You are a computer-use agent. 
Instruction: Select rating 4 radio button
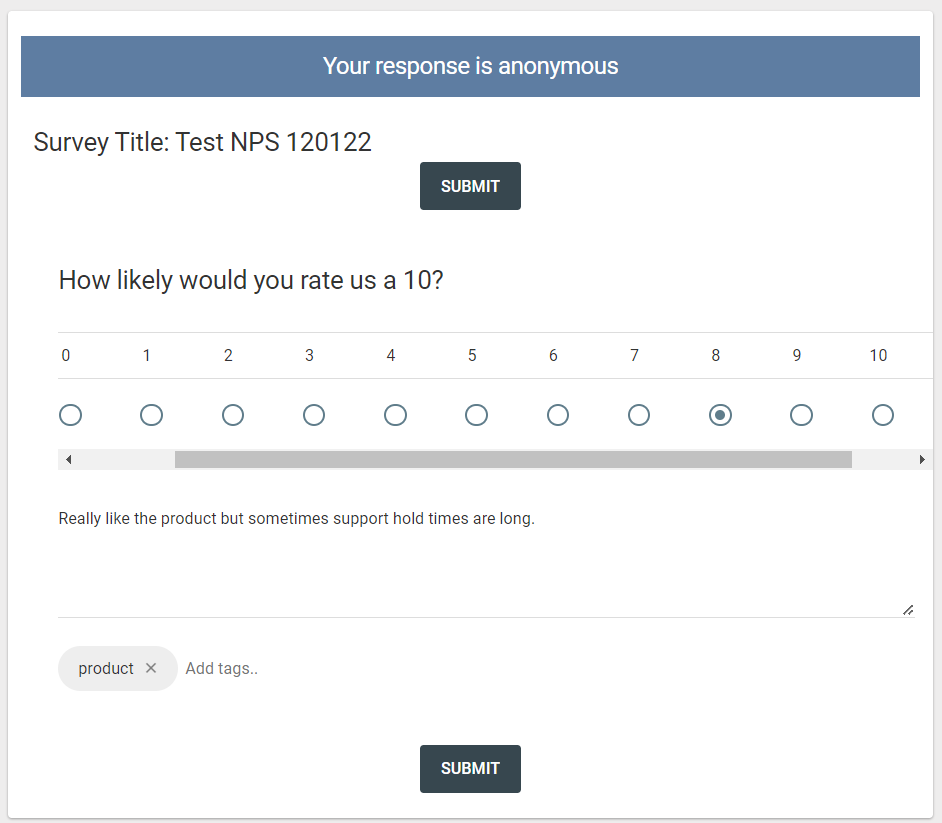(395, 415)
